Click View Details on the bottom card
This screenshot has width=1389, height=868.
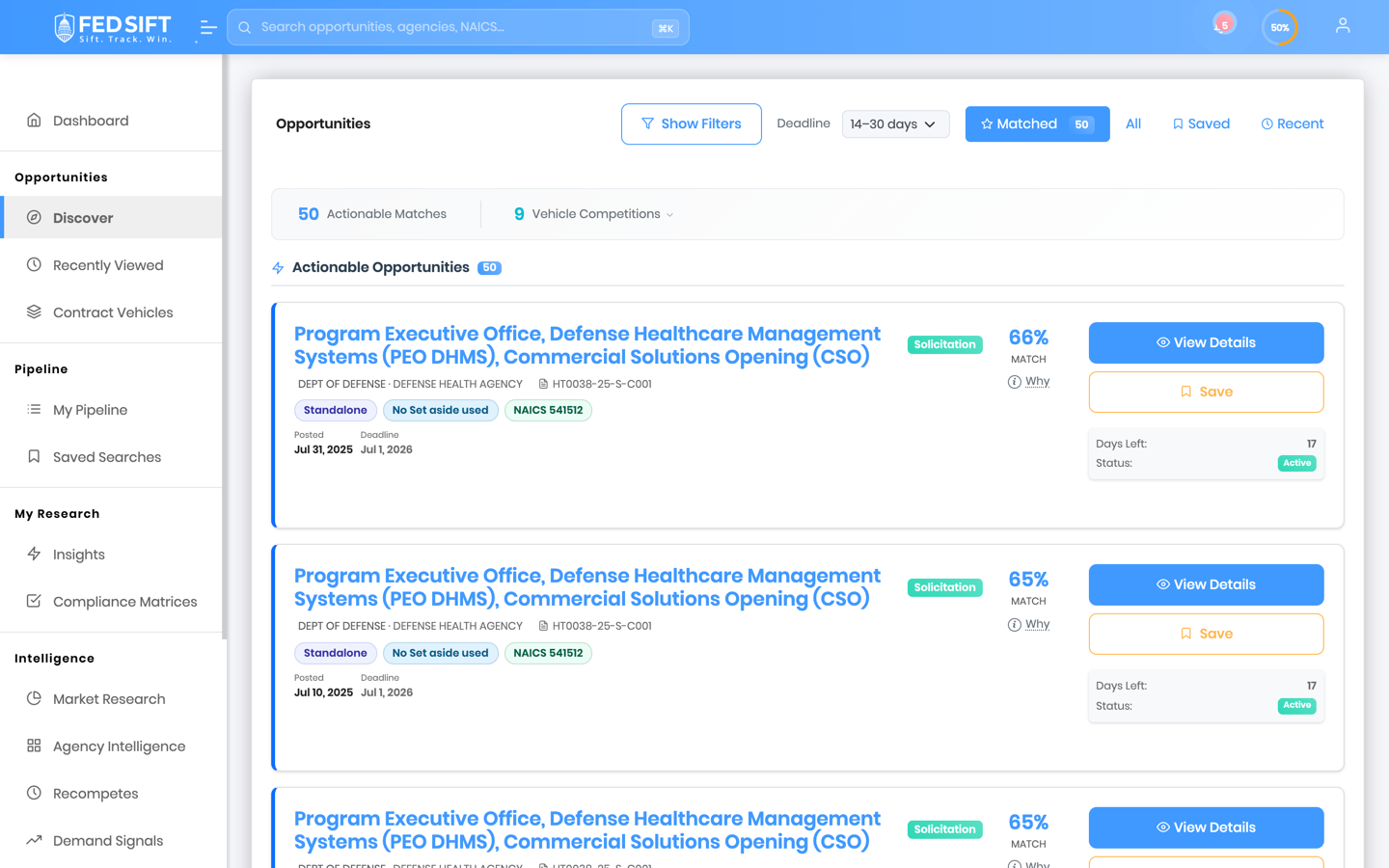click(x=1206, y=827)
